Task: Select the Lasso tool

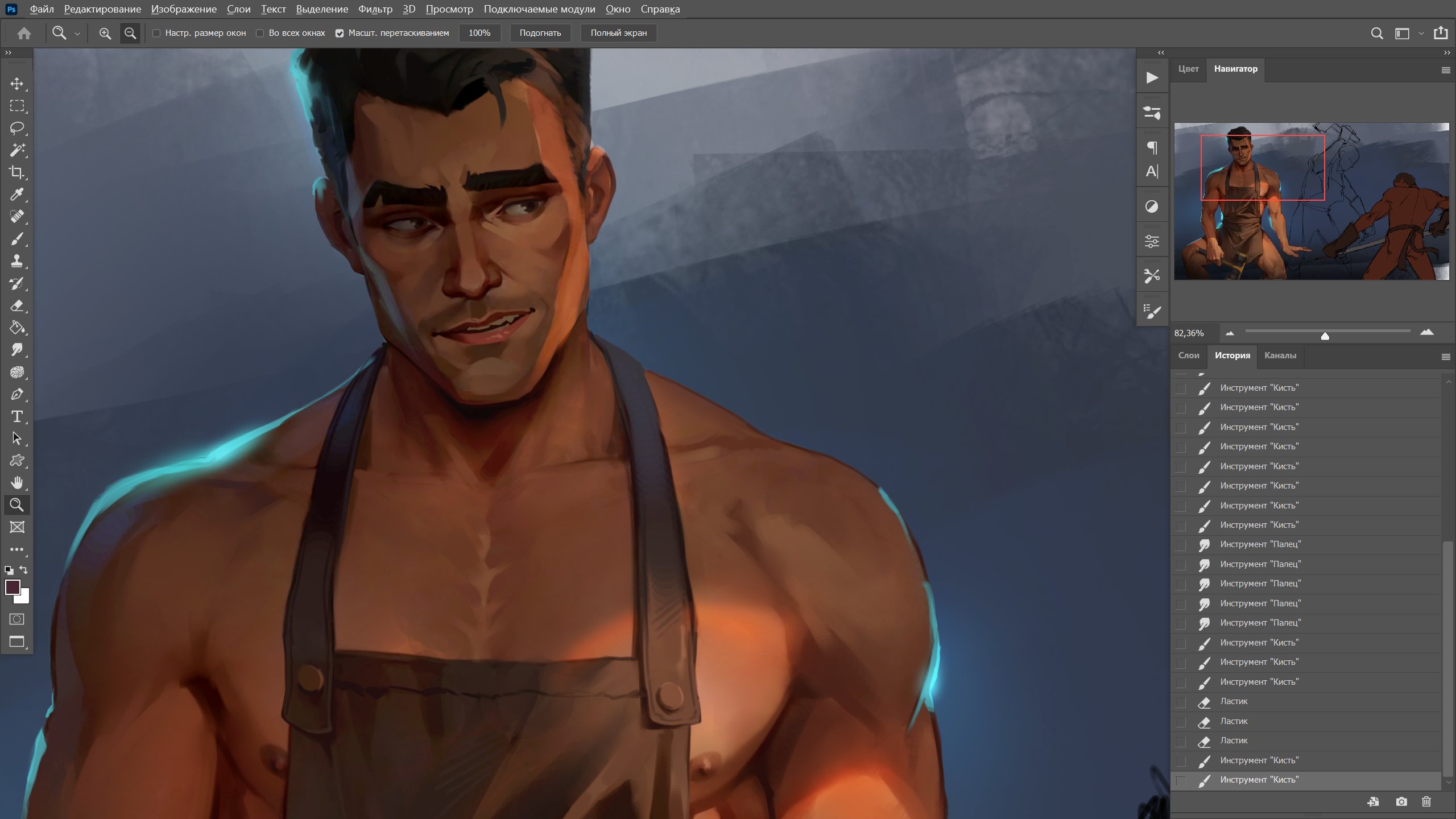Action: pyautogui.click(x=17, y=128)
